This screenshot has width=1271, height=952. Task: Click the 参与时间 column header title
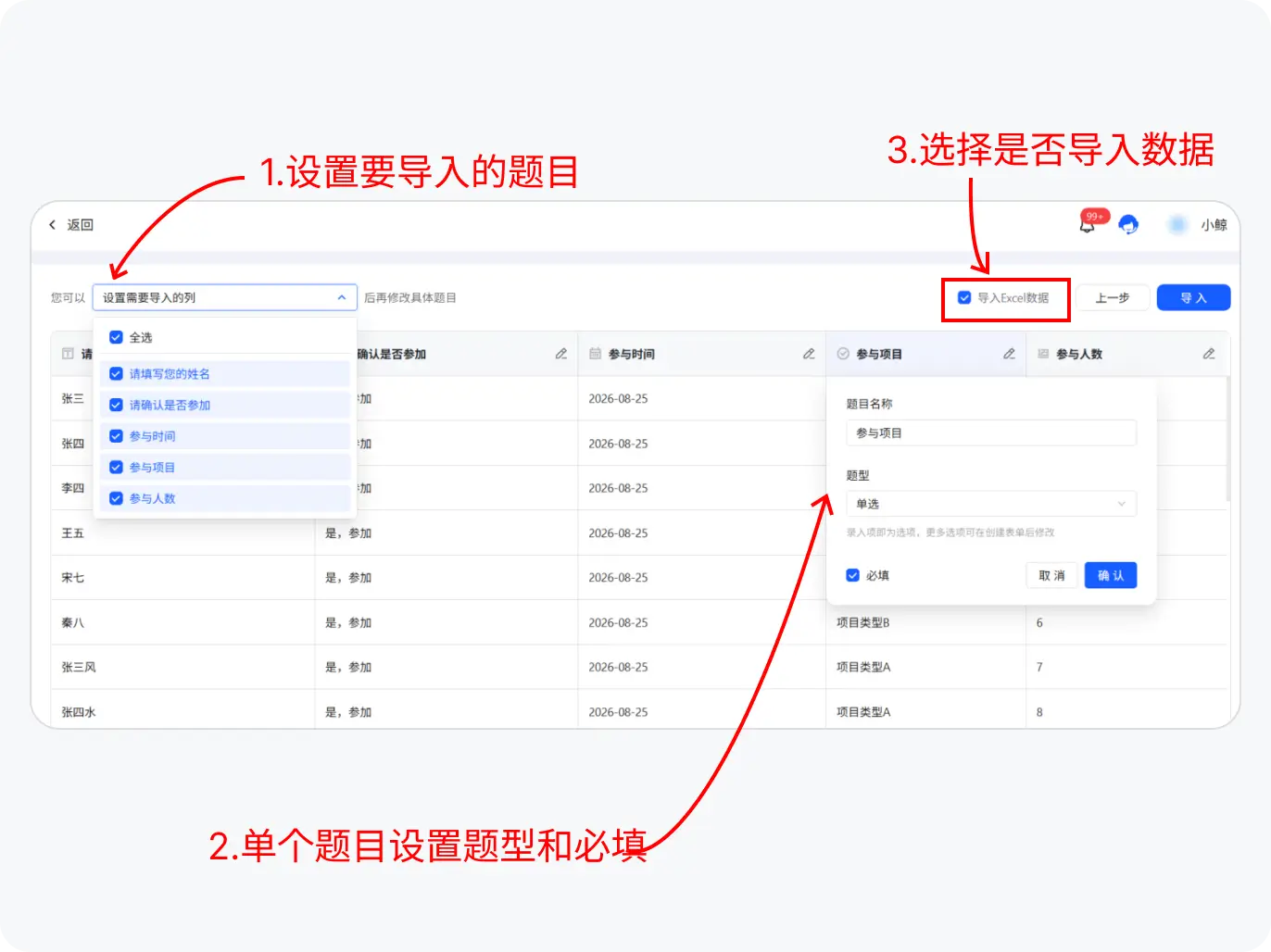point(632,354)
